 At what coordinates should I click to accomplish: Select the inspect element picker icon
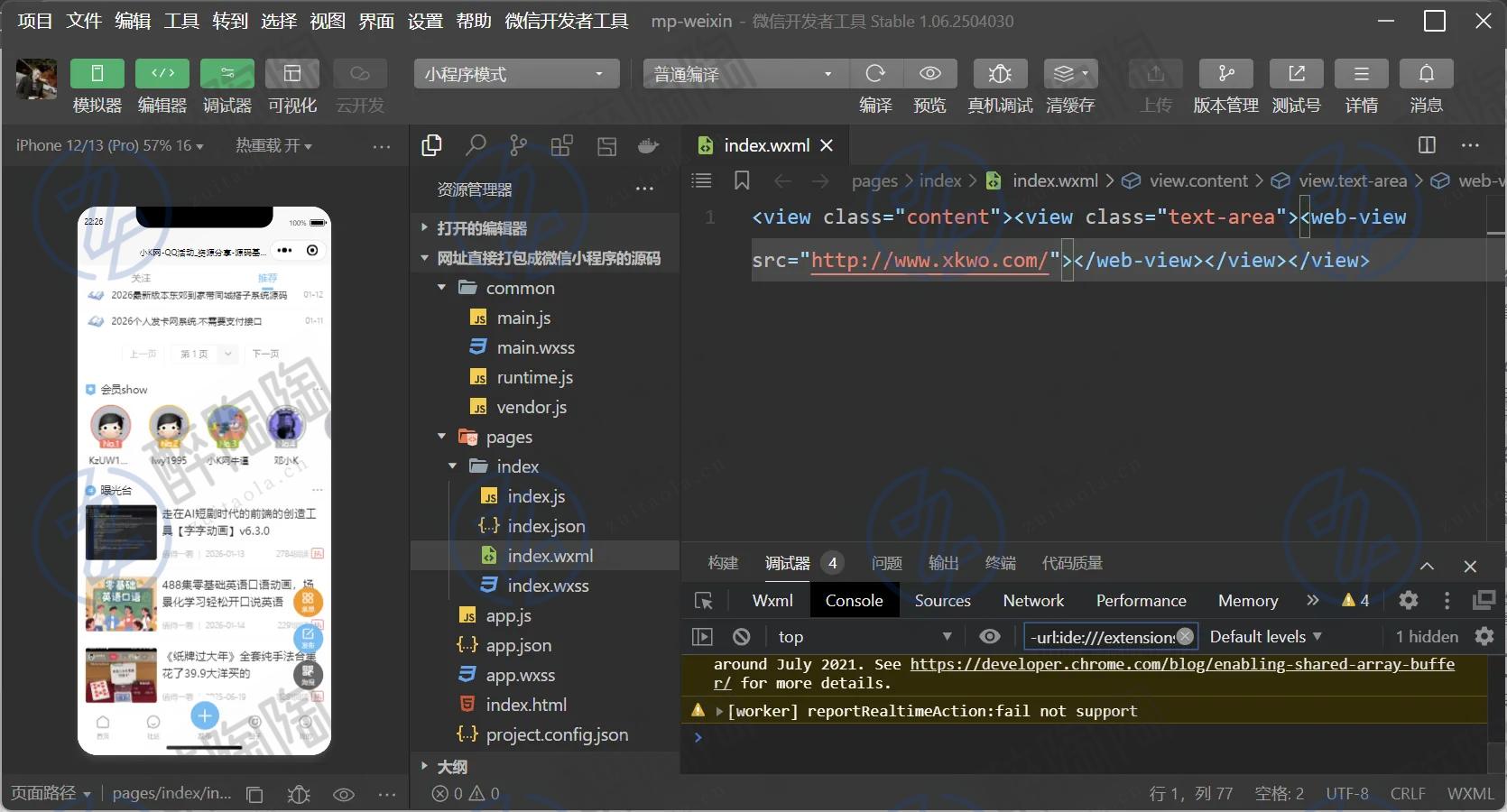(x=704, y=601)
